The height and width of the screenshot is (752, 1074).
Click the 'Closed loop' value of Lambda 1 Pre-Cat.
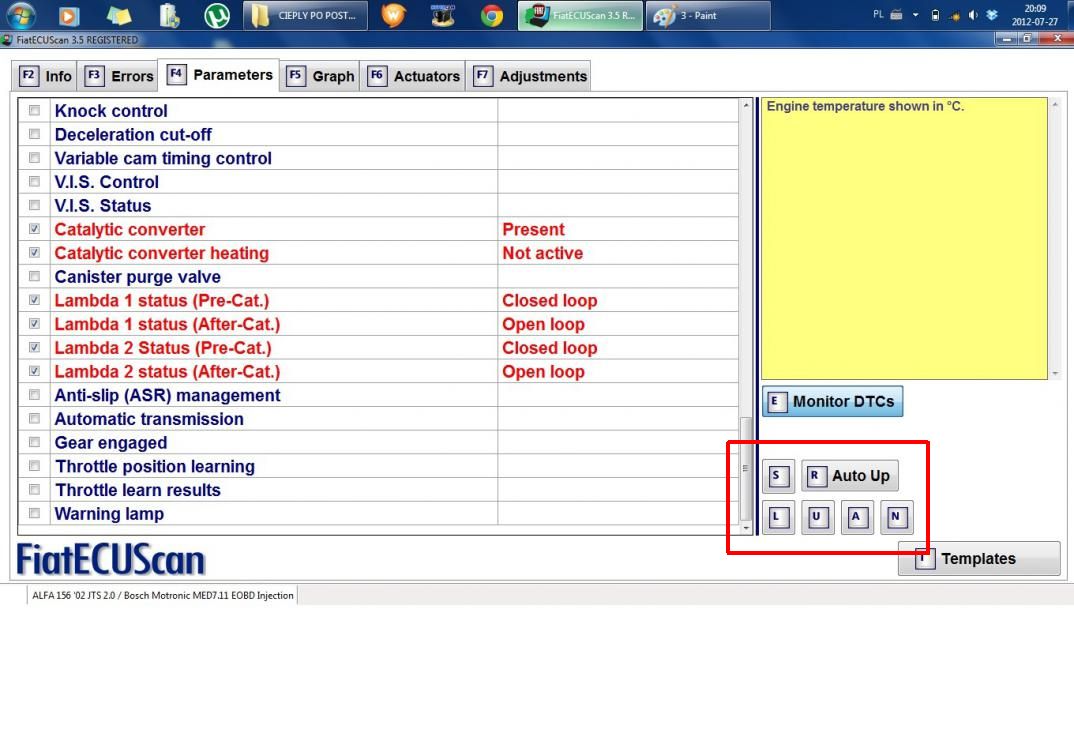click(549, 301)
